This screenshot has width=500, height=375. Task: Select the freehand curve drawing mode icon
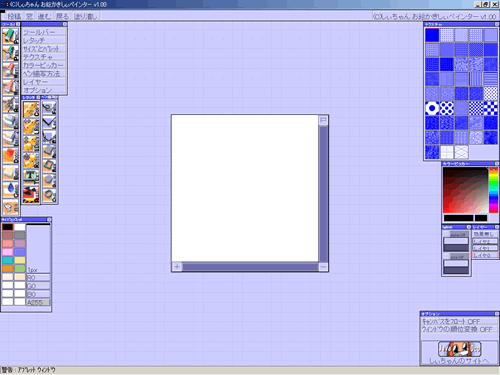click(x=49, y=108)
